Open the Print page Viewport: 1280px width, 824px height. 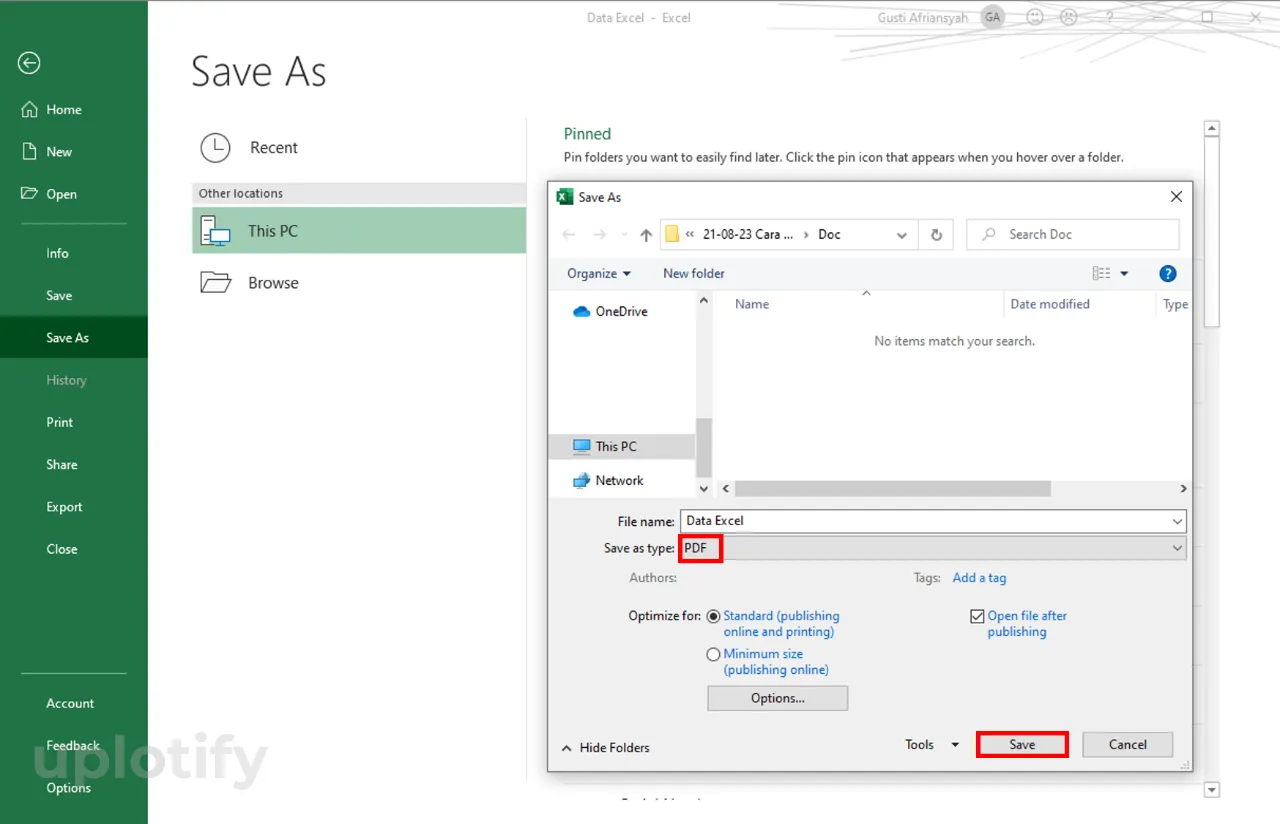coord(59,422)
